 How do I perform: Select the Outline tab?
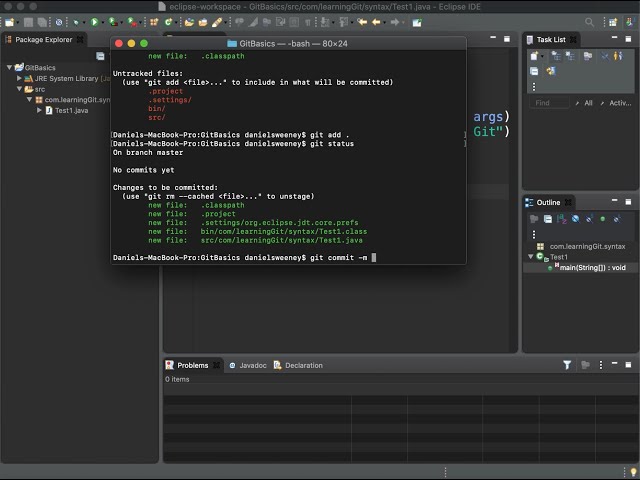point(548,202)
